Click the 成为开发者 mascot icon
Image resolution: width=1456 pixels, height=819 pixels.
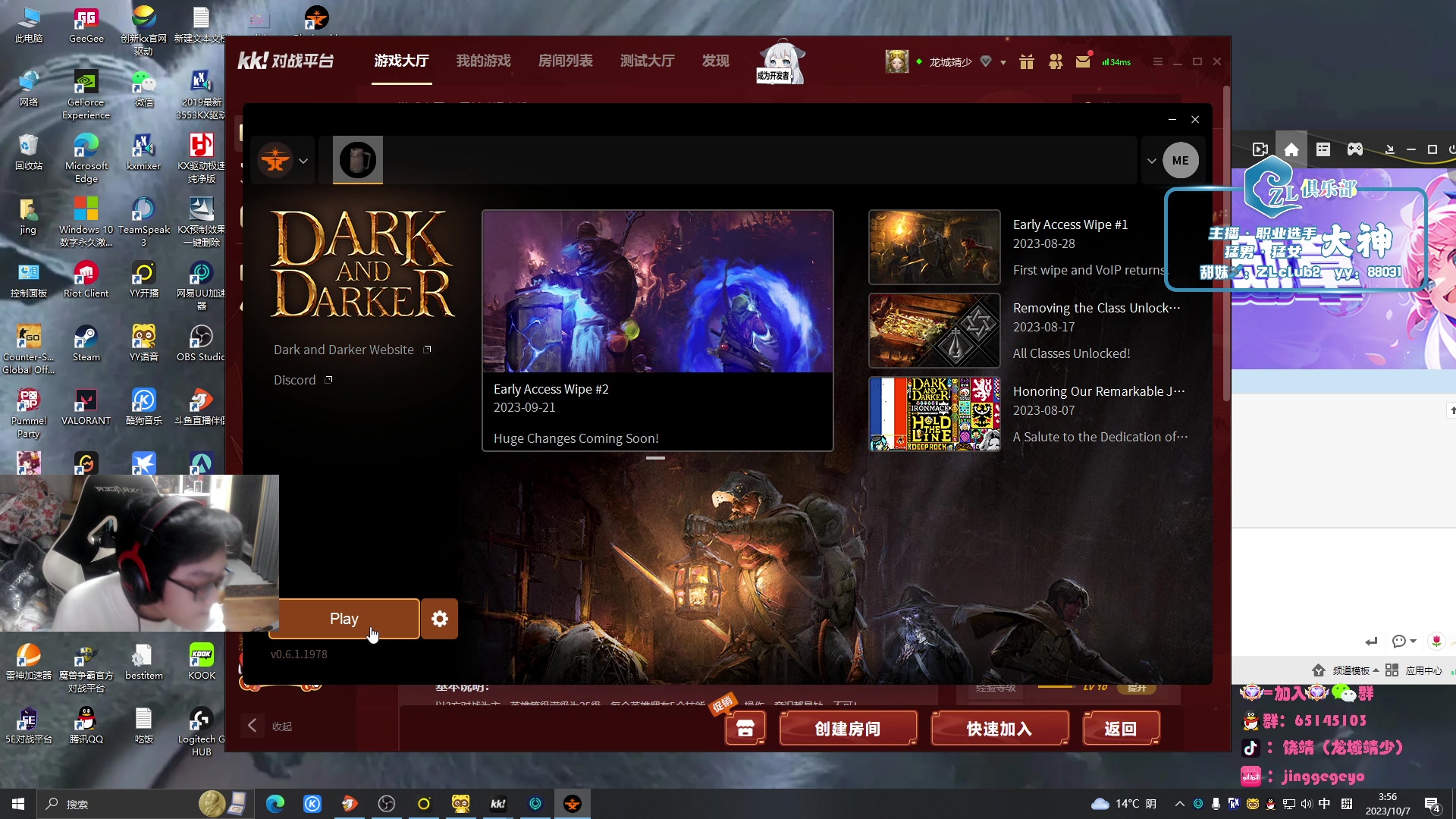780,61
